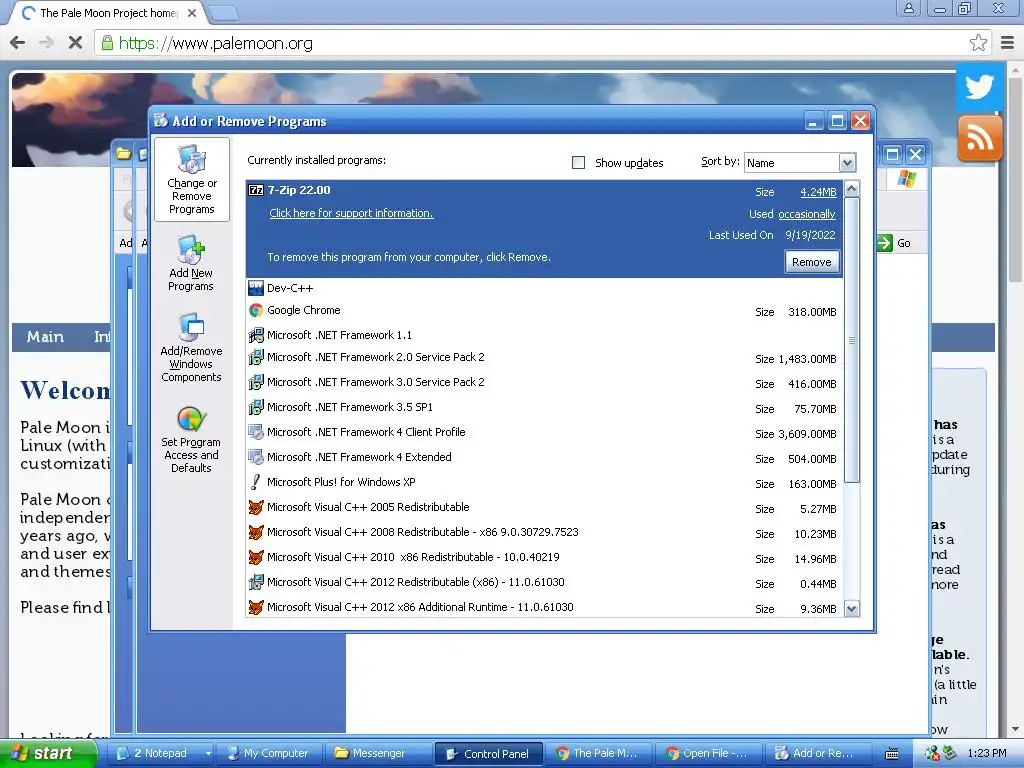
Task: Toggle the Show updates checkbox
Action: [x=578, y=162]
